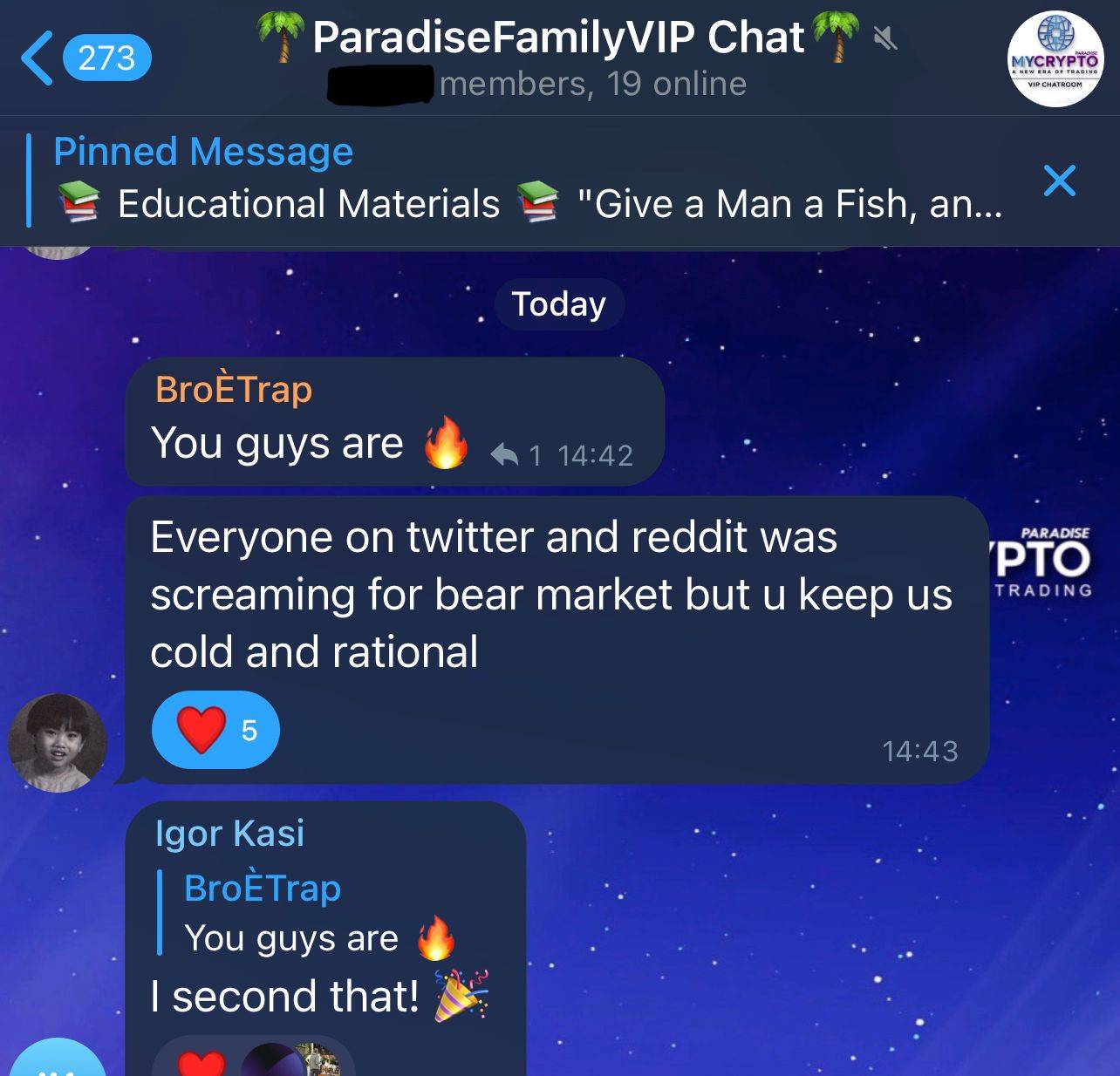This screenshot has width=1120, height=1076.
Task: Select the 'Everyone on twitter and reddit' message bubble
Action: point(557,639)
